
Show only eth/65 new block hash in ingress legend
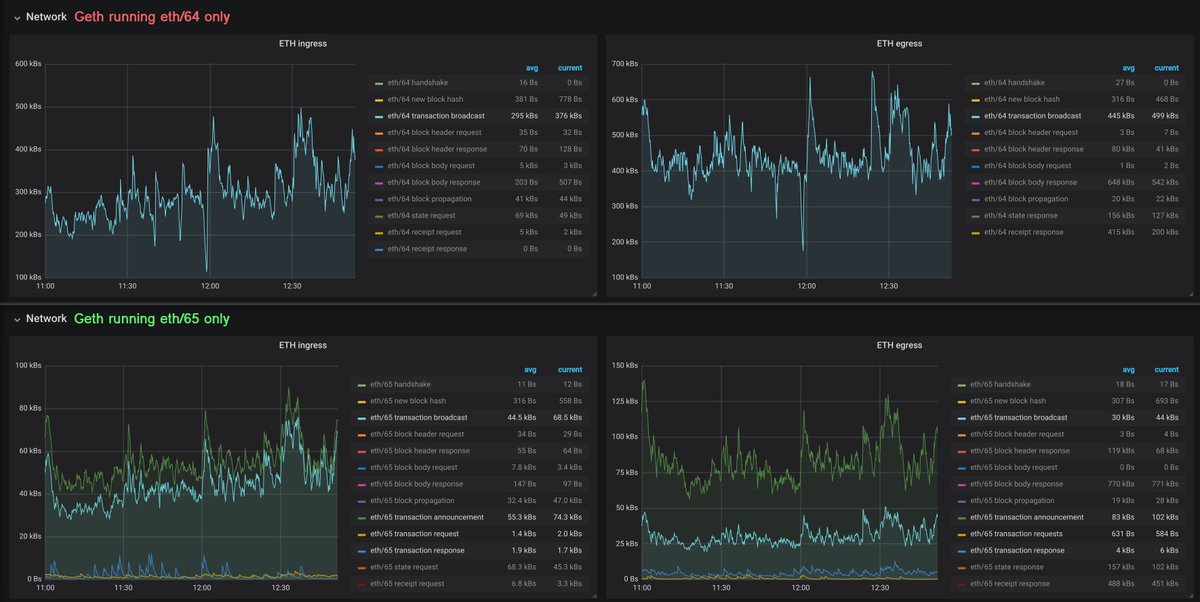tap(408, 401)
